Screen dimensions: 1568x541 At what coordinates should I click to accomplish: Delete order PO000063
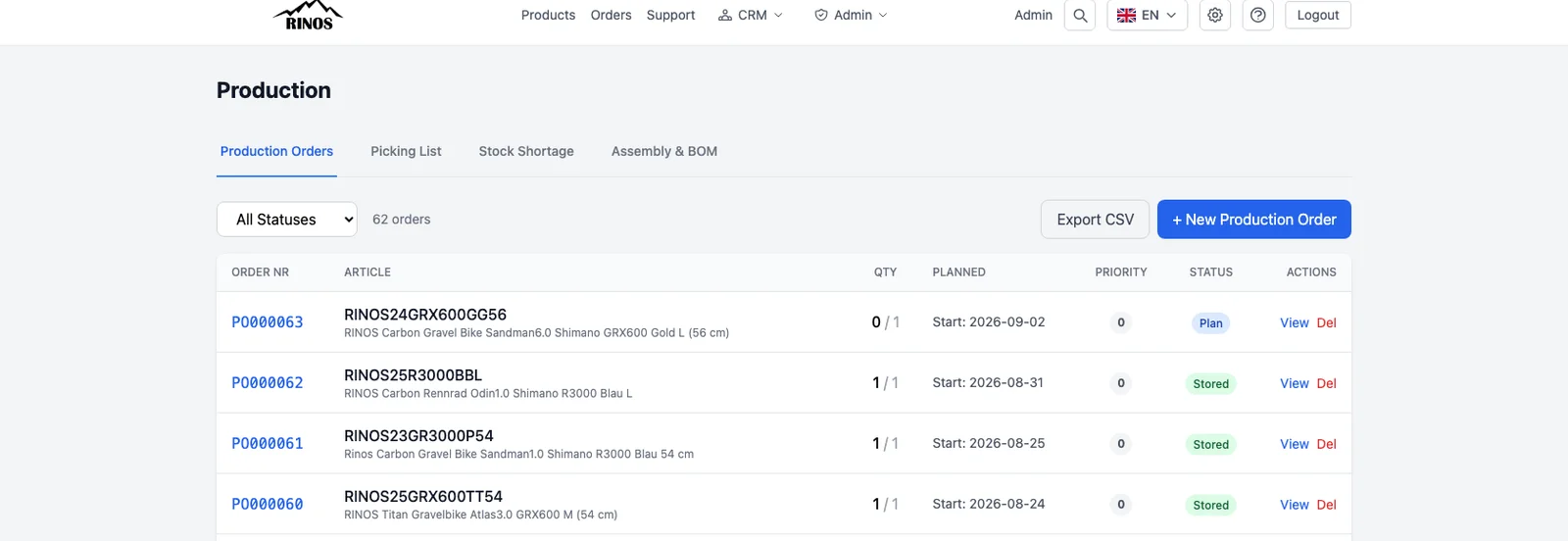point(1327,322)
